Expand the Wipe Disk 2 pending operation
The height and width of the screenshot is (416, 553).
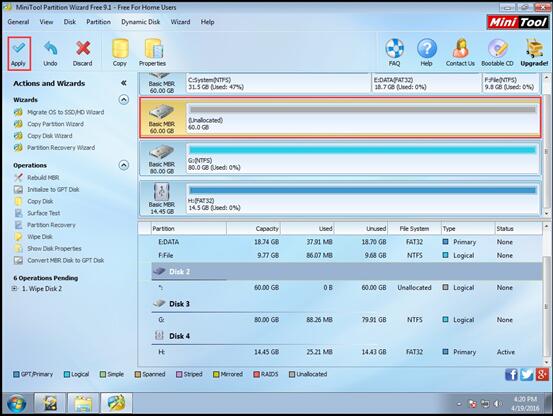pyautogui.click(x=14, y=289)
